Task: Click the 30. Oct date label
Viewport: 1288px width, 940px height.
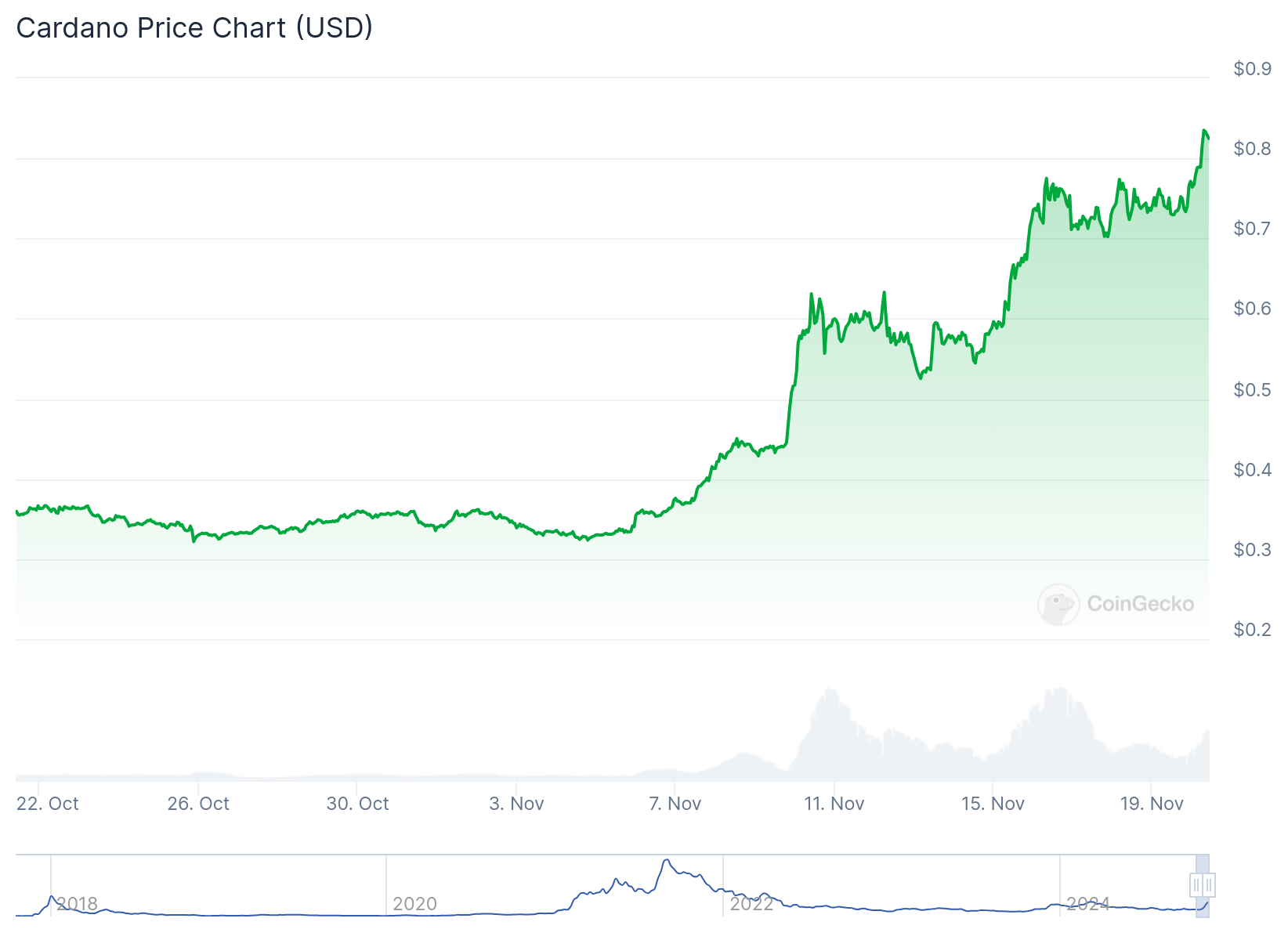Action: pyautogui.click(x=357, y=804)
